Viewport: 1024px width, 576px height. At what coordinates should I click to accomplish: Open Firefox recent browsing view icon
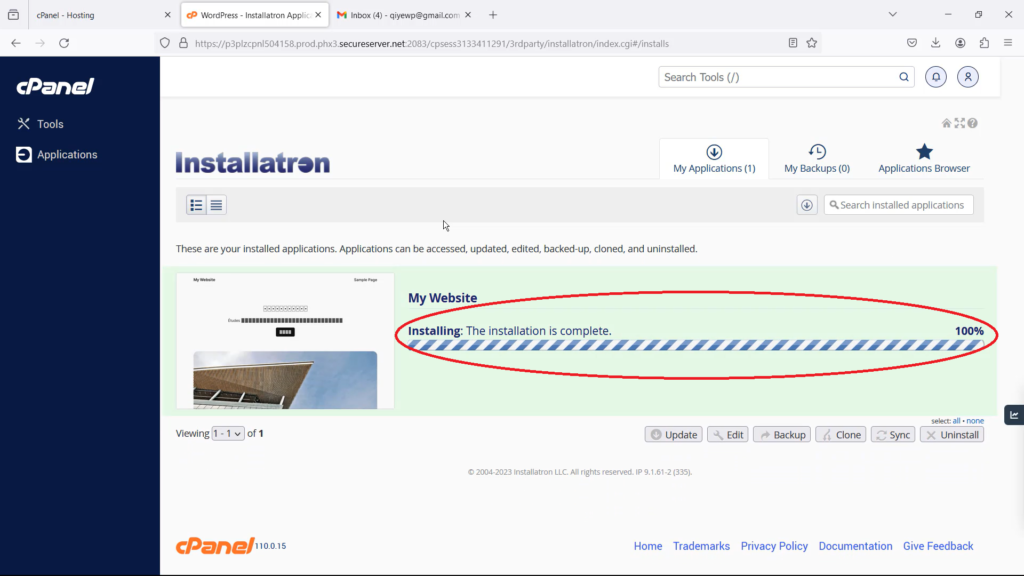click(x=14, y=14)
